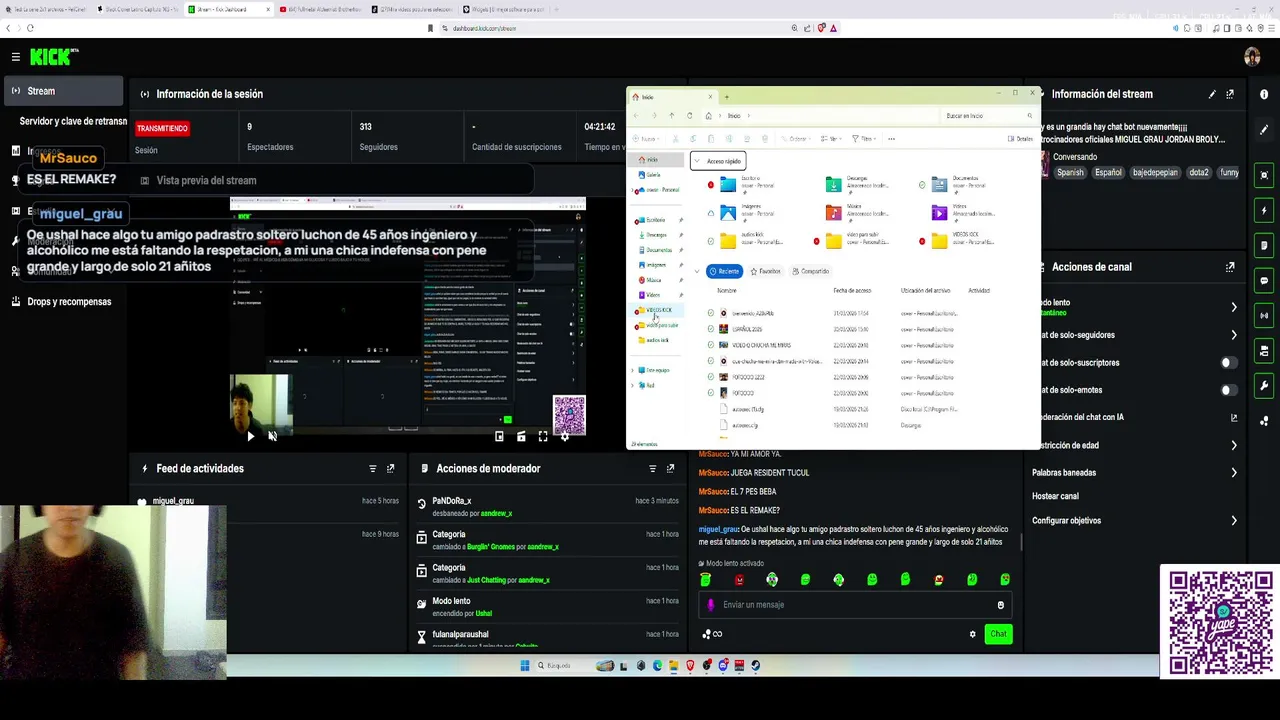Open the Filtro dropdown in File Explorer
This screenshot has width=1280, height=720.
pos(862,139)
